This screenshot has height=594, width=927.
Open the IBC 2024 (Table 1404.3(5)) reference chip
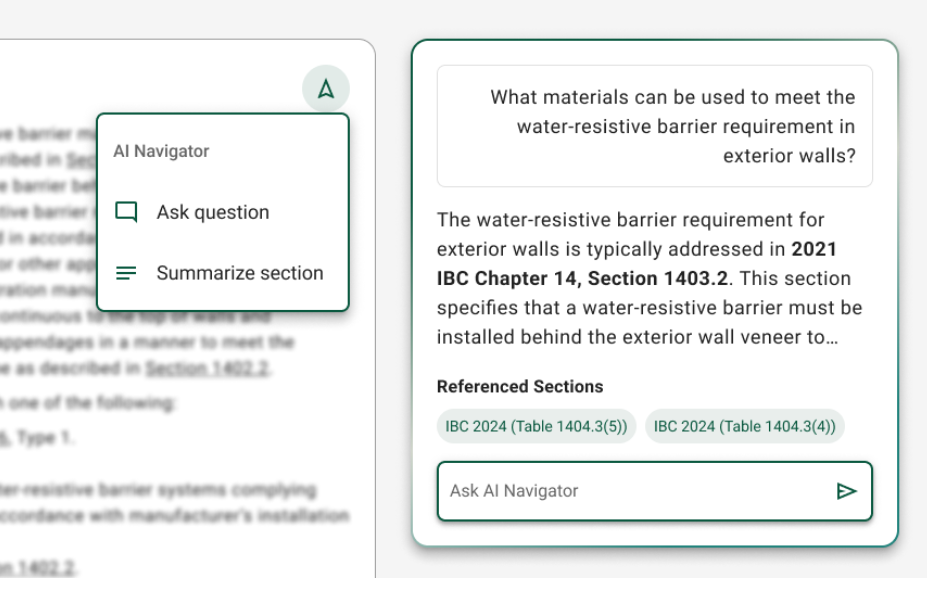536,426
